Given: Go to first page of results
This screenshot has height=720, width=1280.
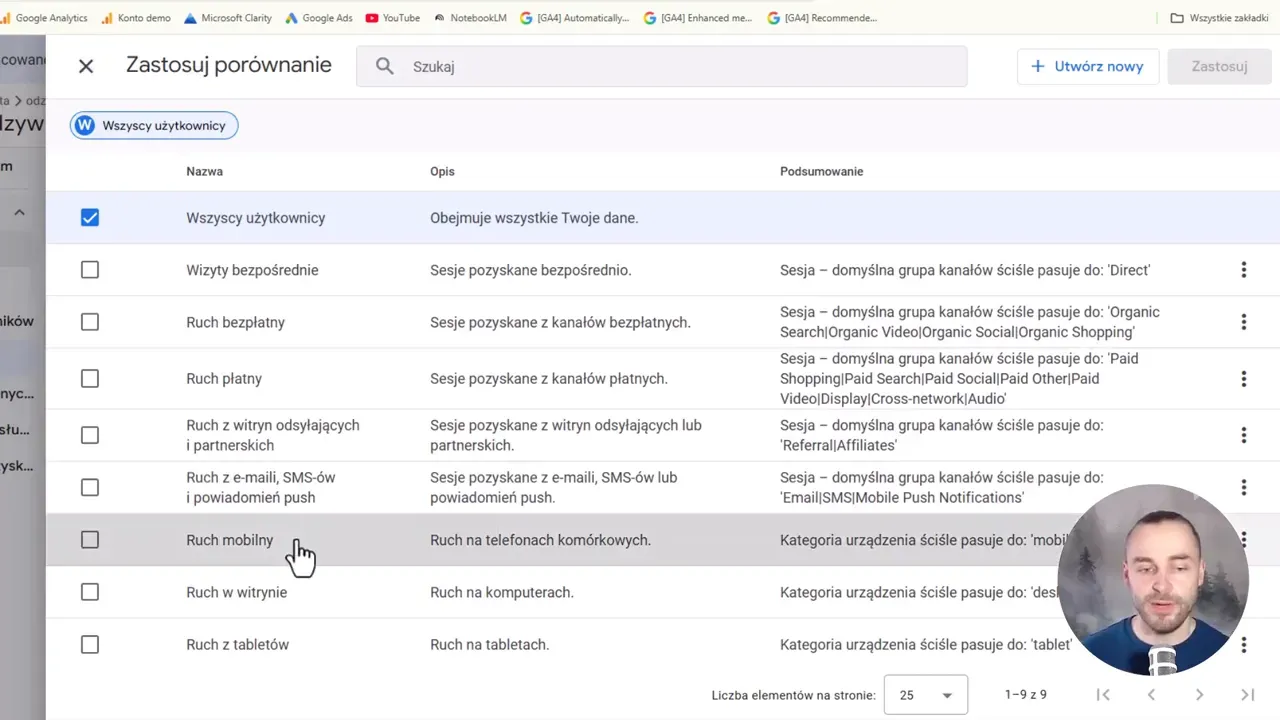Looking at the screenshot, I should [1103, 695].
